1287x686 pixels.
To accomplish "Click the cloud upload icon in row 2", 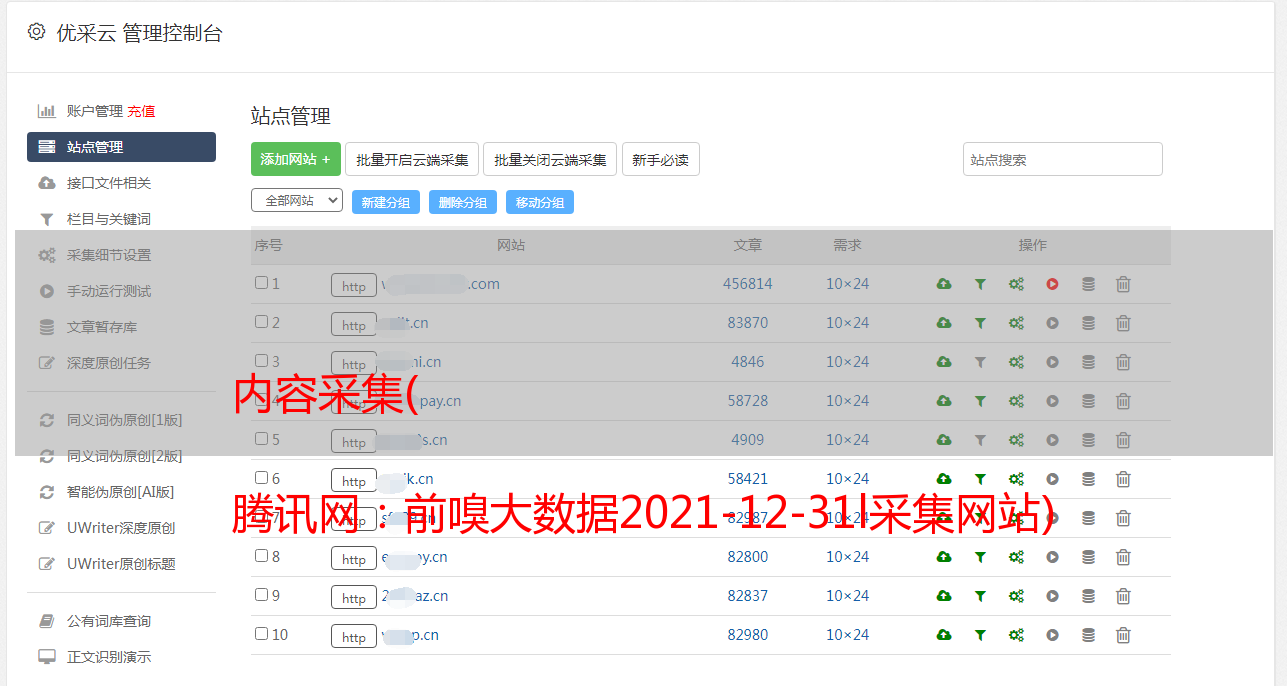I will (943, 323).
